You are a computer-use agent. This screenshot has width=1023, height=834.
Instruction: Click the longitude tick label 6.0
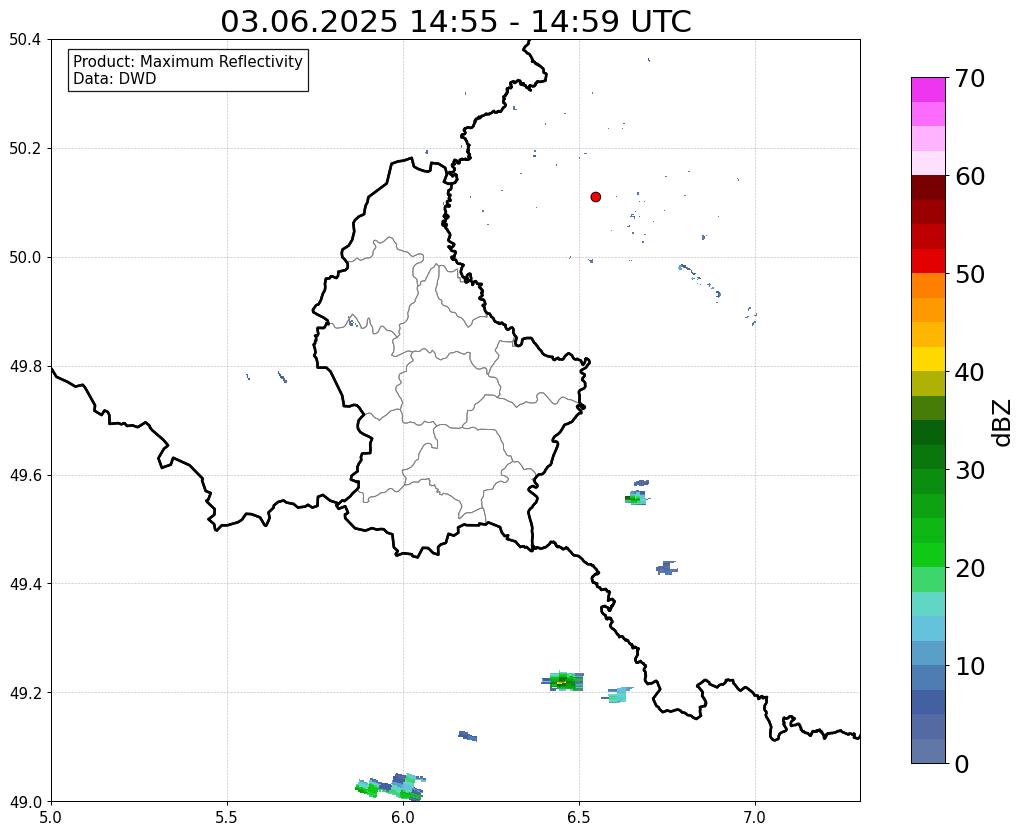pyautogui.click(x=403, y=817)
